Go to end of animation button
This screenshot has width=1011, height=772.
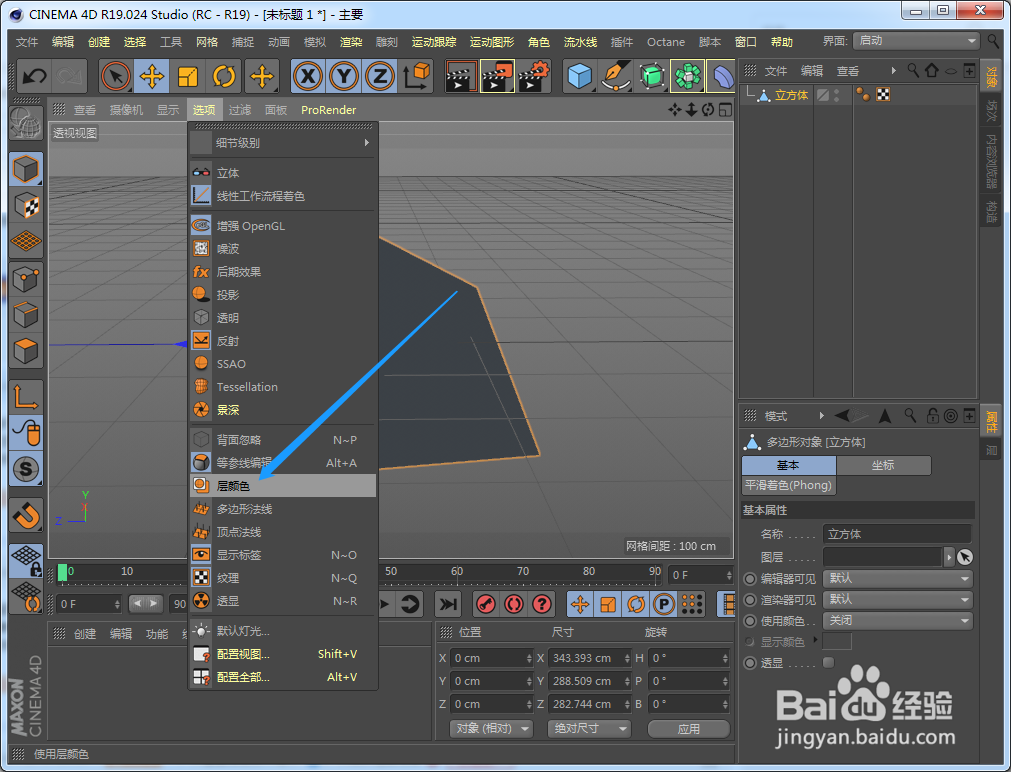pos(447,604)
